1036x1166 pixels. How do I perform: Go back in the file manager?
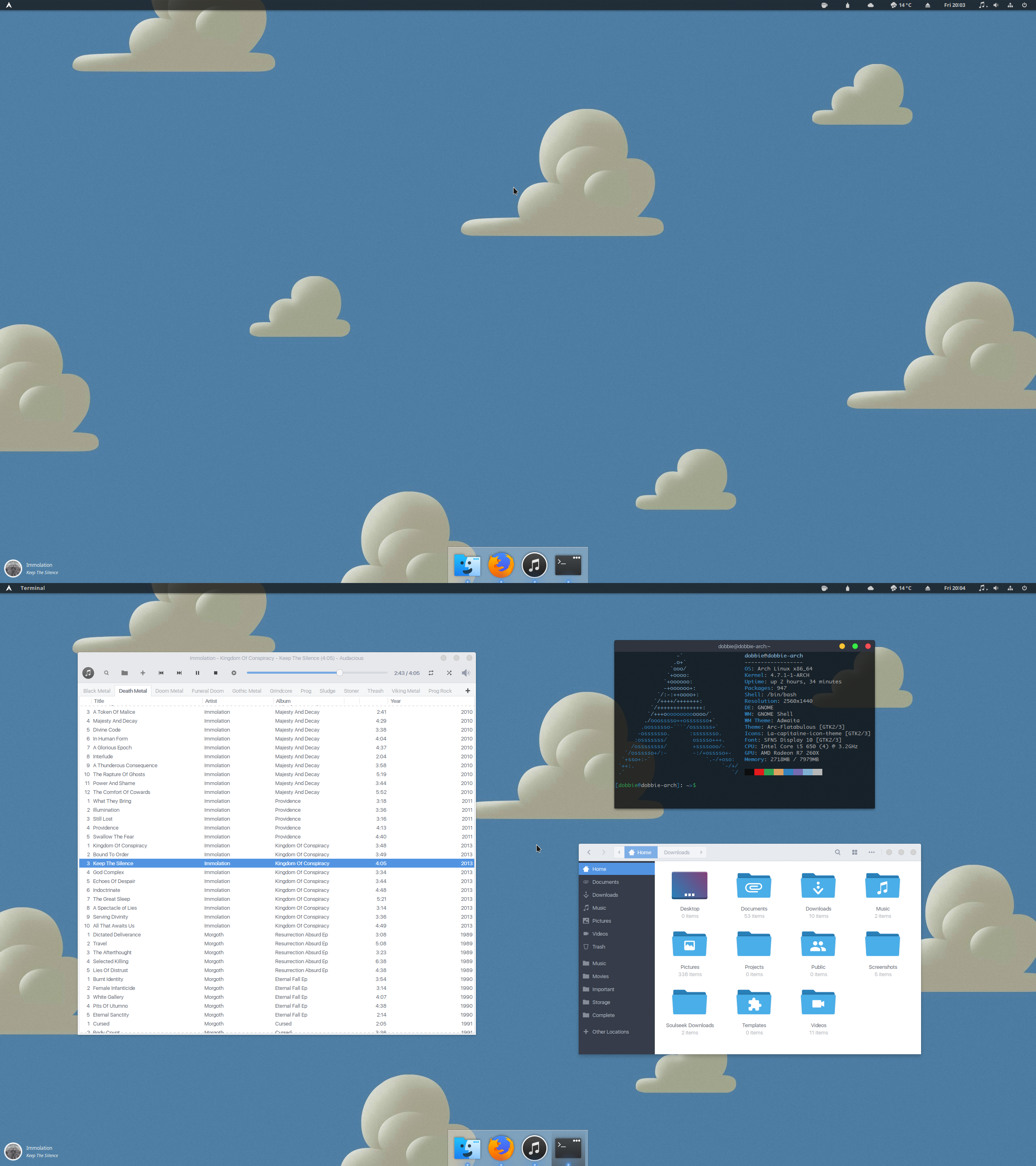[x=589, y=852]
